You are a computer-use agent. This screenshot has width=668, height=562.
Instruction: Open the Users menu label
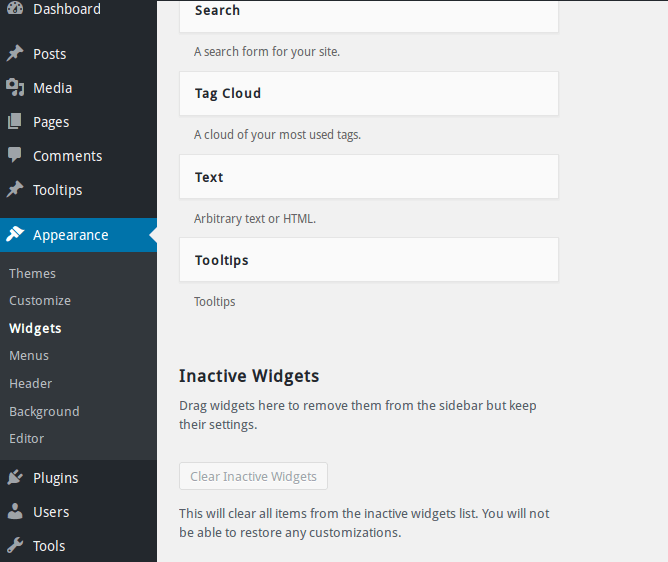pyautogui.click(x=51, y=512)
